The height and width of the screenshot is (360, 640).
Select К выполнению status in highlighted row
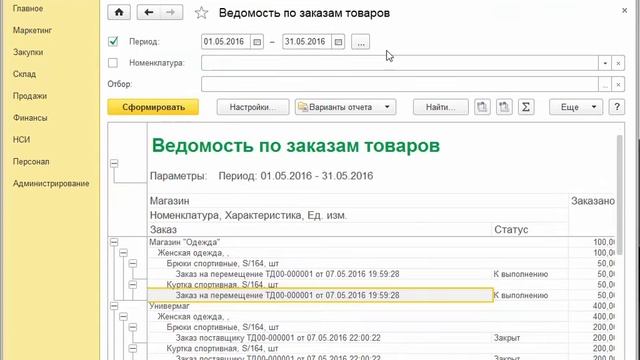[520, 295]
